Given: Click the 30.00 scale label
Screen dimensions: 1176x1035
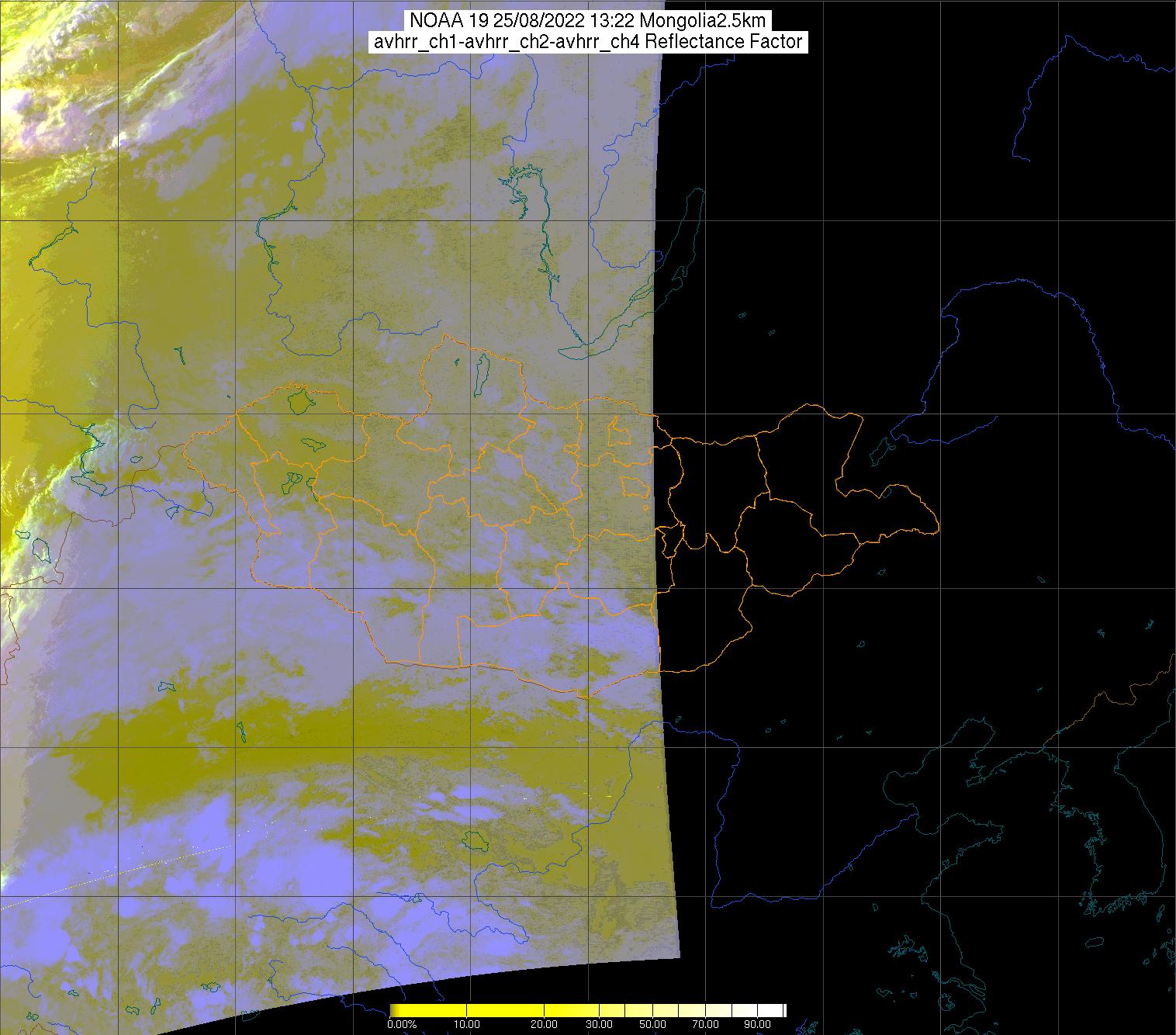Looking at the screenshot, I should pos(600,1025).
